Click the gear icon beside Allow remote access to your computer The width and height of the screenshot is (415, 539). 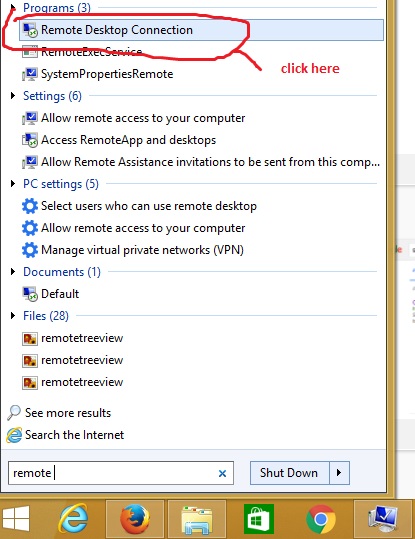pos(30,228)
